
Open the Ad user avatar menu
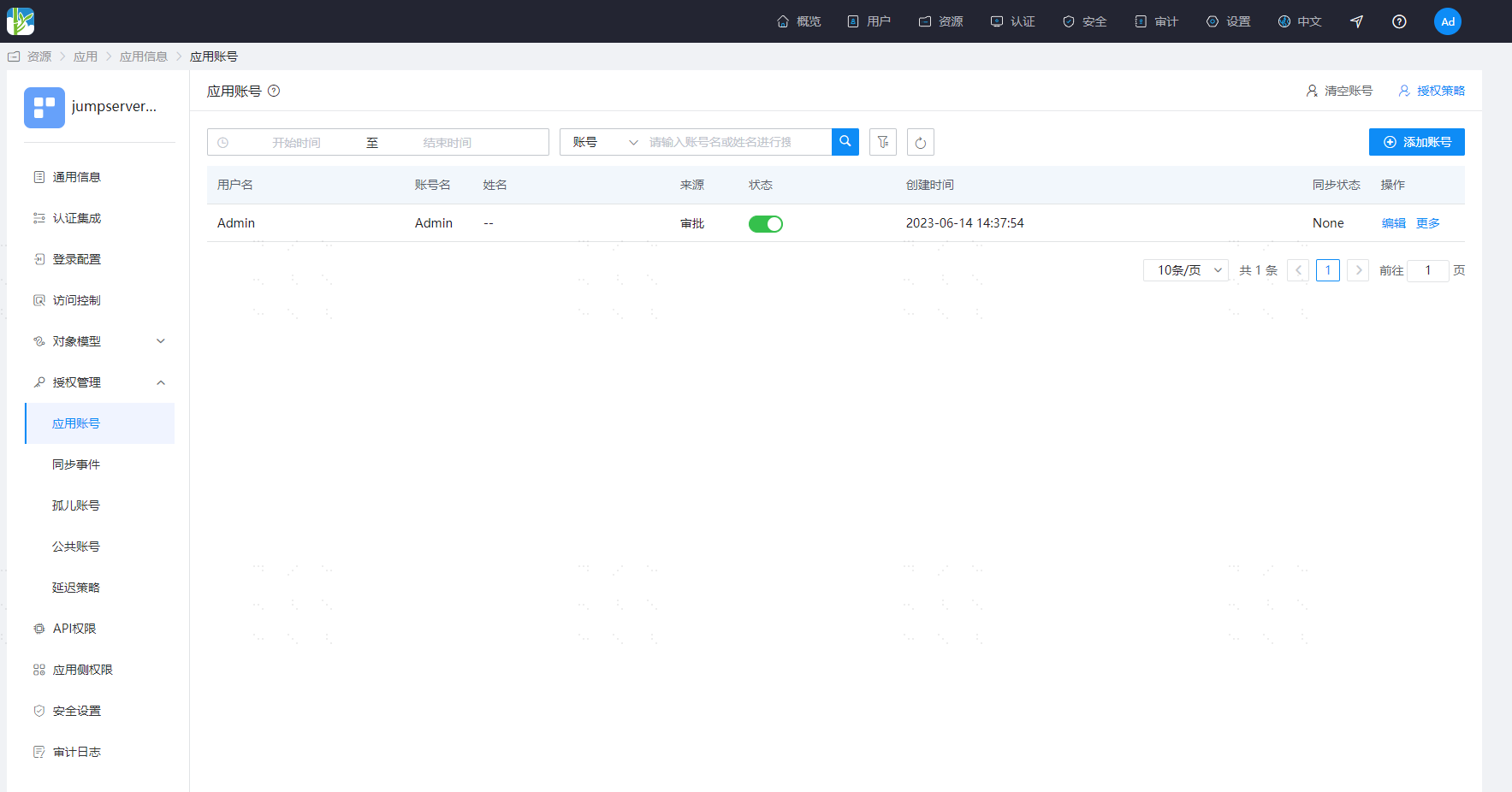click(x=1448, y=21)
